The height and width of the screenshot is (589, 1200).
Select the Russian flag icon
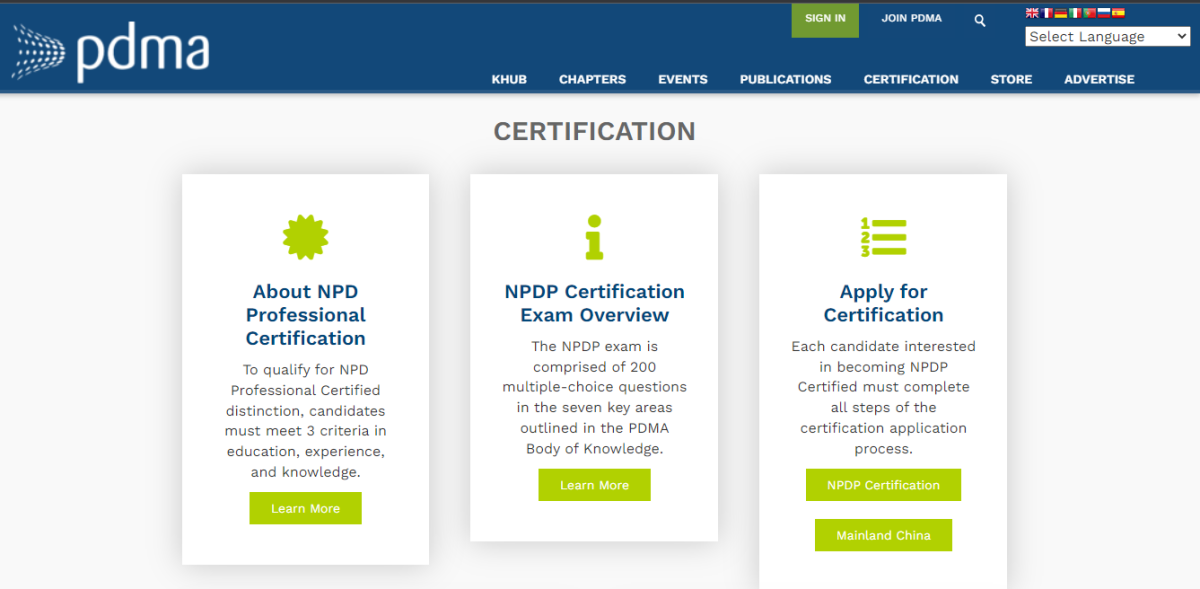click(x=1104, y=13)
